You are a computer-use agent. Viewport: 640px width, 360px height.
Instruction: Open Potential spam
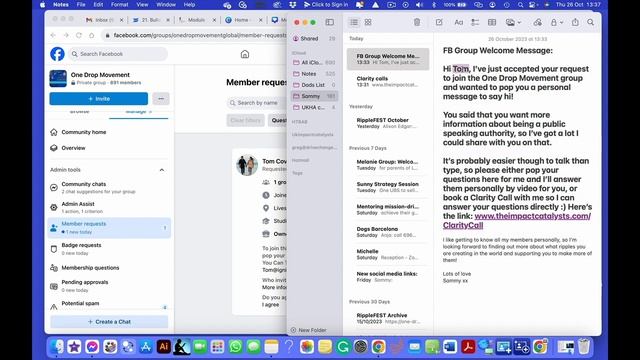tap(108, 305)
